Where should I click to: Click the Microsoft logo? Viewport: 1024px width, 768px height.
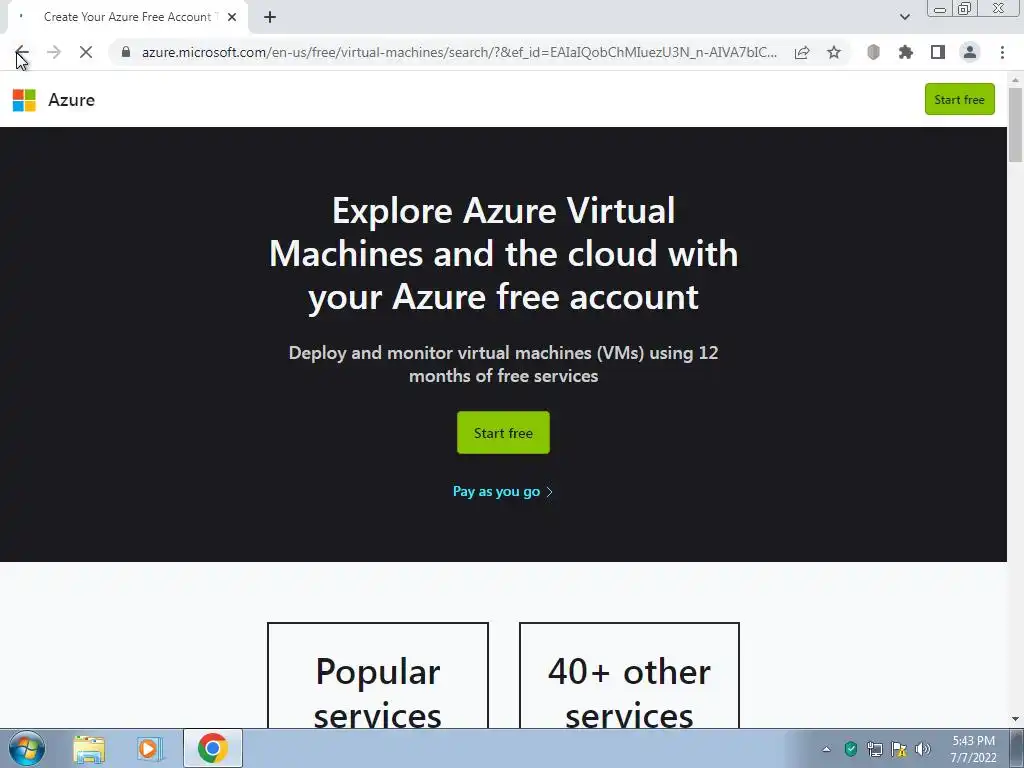tap(24, 100)
